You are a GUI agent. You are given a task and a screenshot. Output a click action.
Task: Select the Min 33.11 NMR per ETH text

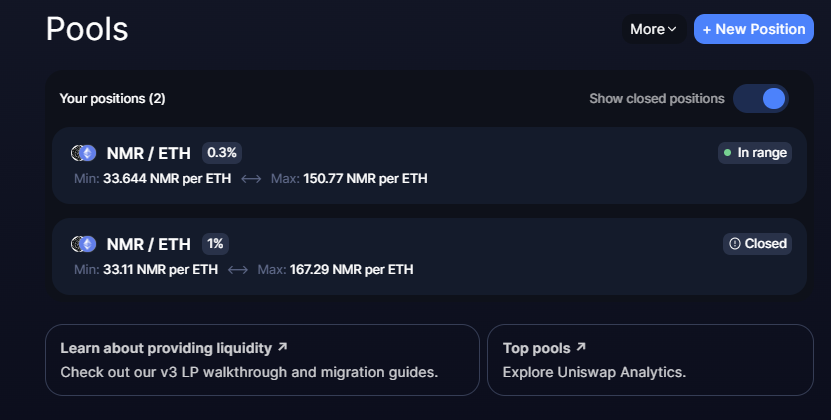pos(146,269)
